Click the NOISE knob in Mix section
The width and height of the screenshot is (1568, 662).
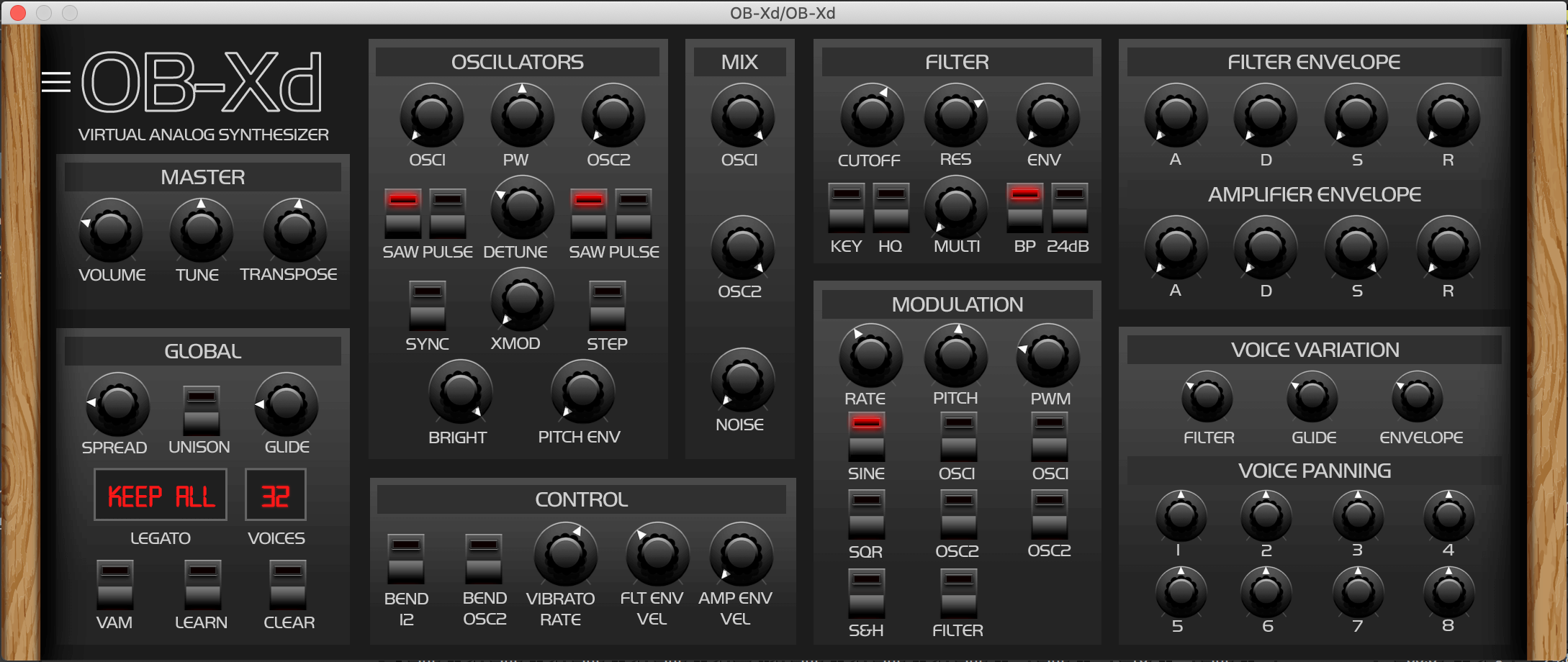(x=742, y=380)
